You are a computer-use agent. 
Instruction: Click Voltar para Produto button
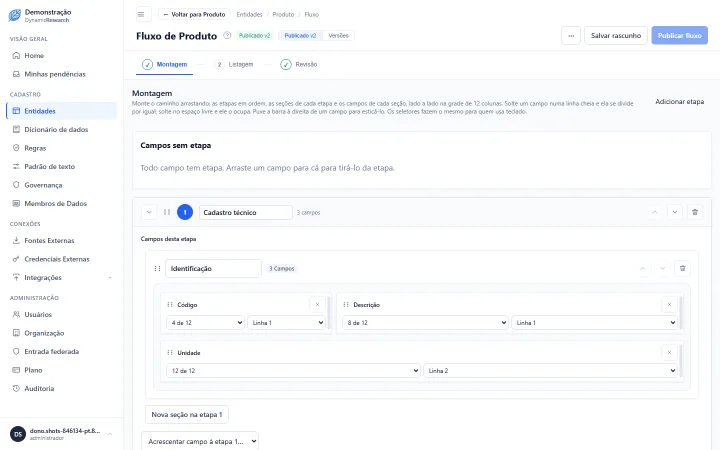pos(194,14)
